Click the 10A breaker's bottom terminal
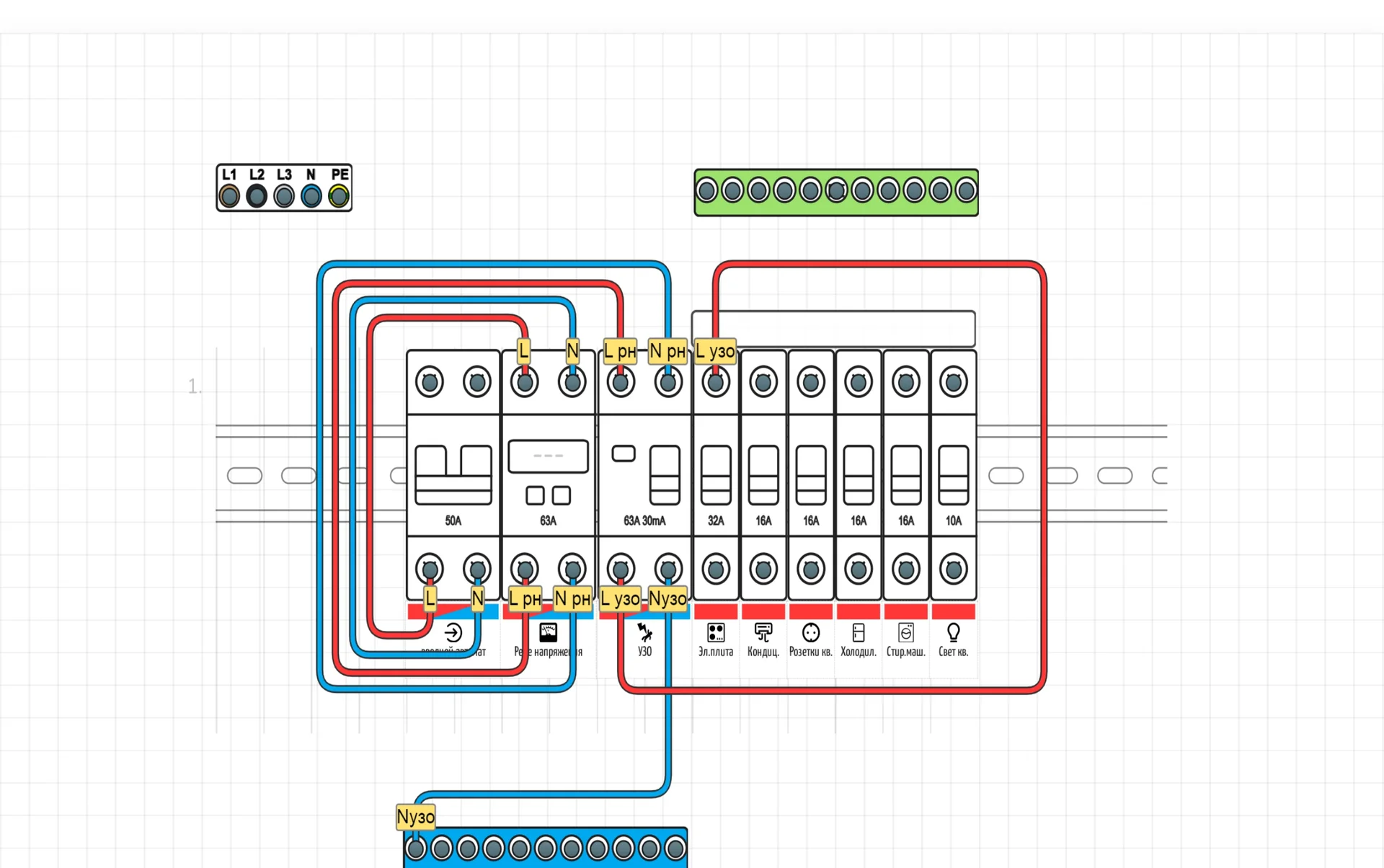Viewport: 1384px width, 868px height. pos(954,570)
